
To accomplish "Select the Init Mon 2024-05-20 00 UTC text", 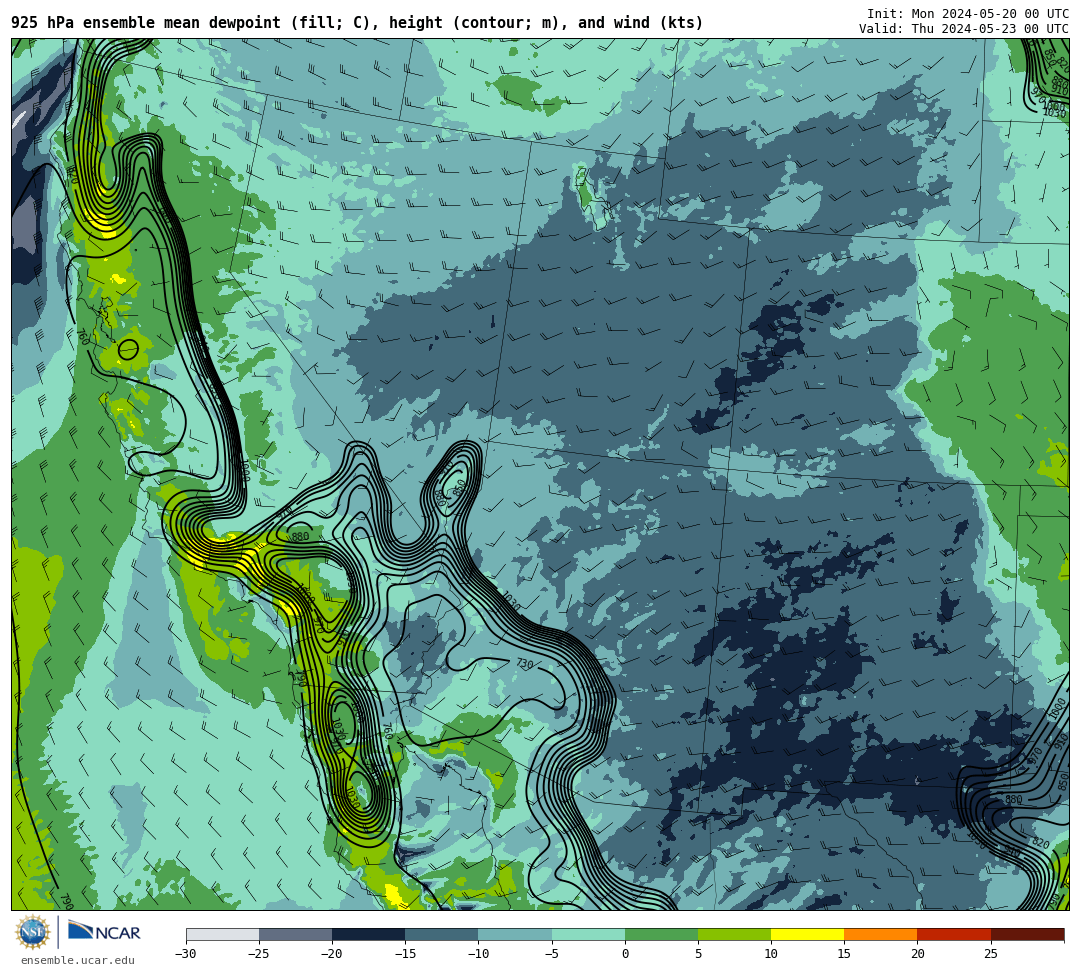I will [968, 14].
